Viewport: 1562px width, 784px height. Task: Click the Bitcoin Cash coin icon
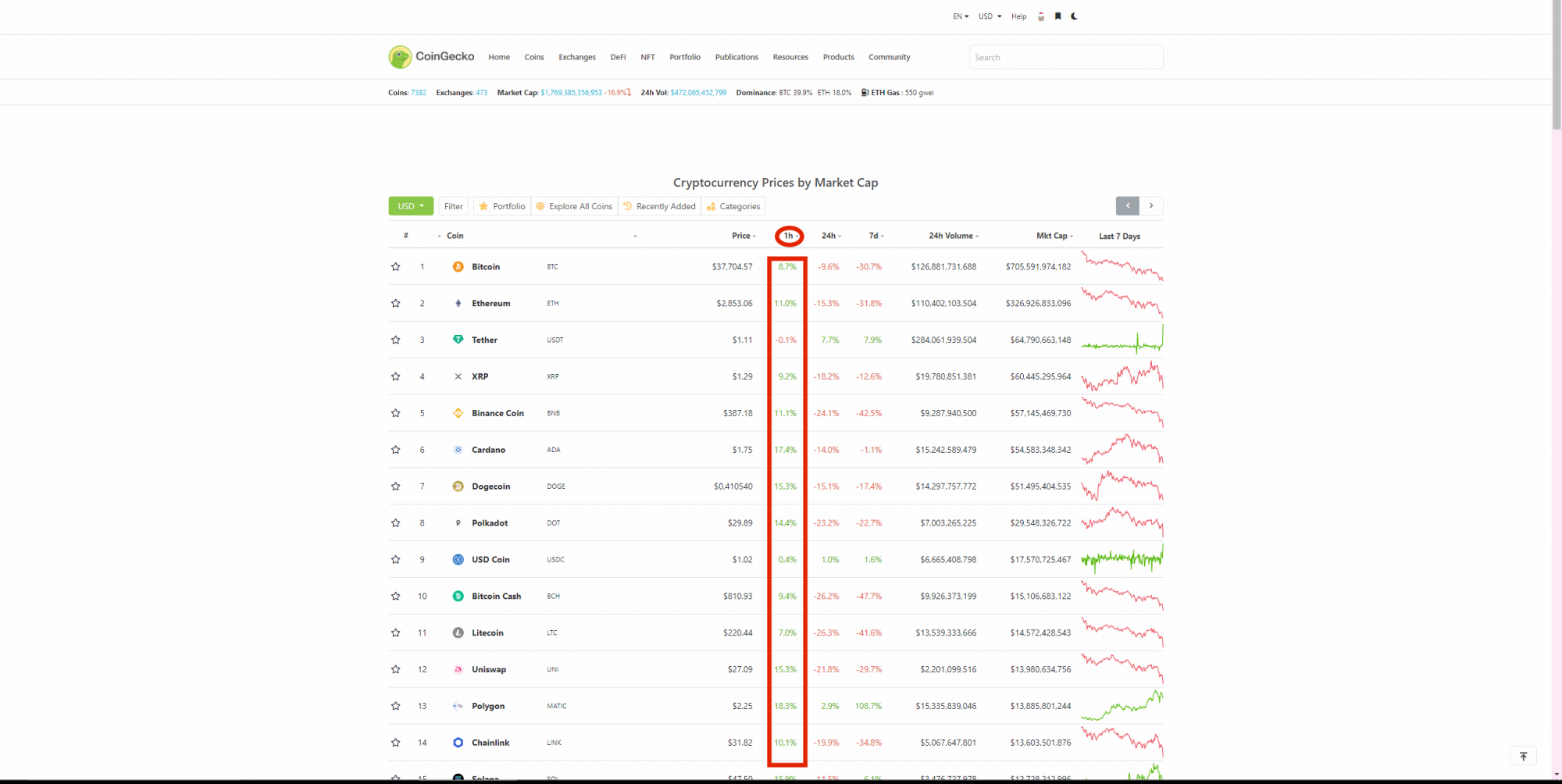(x=458, y=597)
